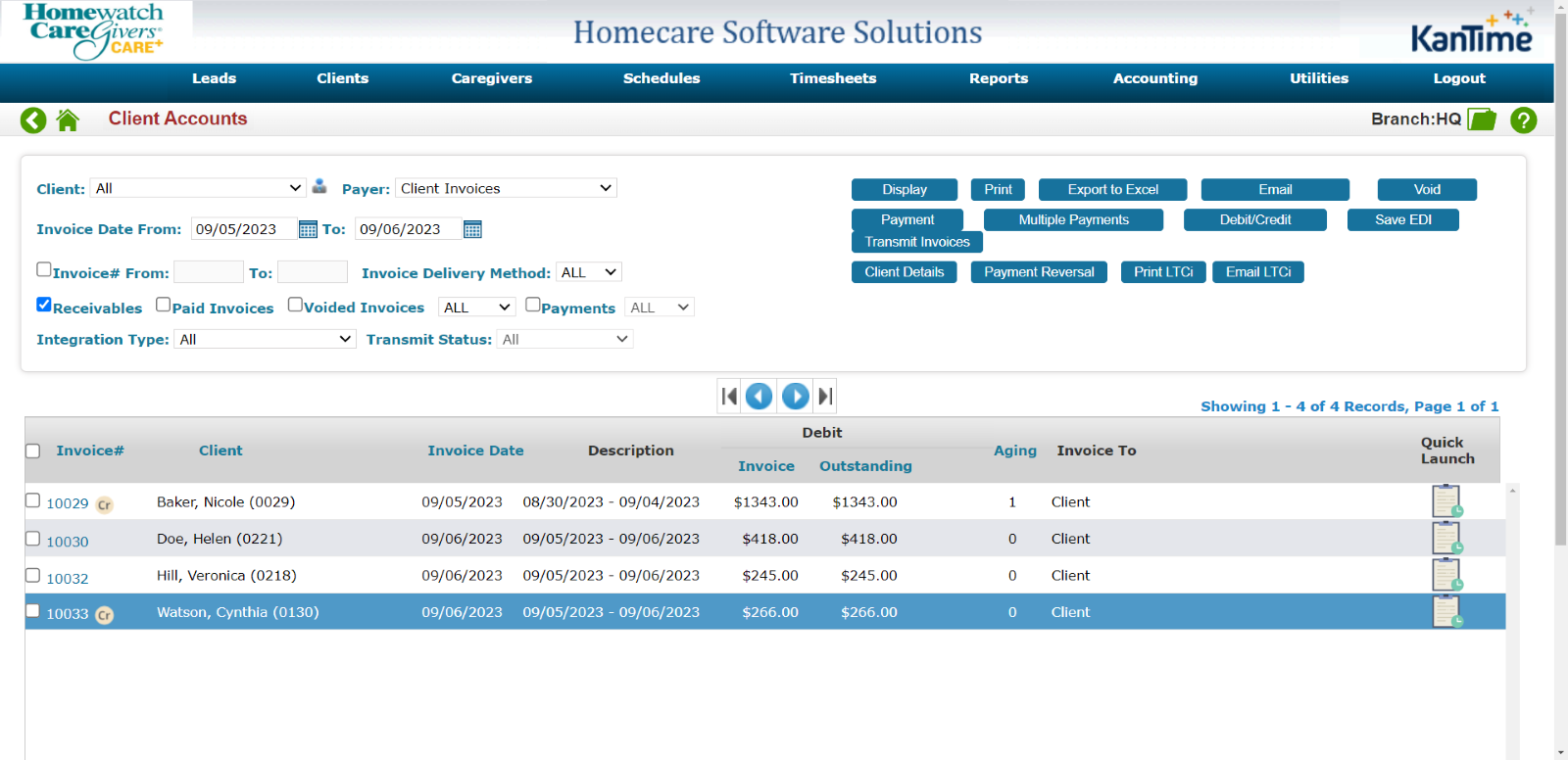Image resolution: width=1568 pixels, height=760 pixels.
Task: Check the Voided Invoices checkbox
Action: [295, 305]
